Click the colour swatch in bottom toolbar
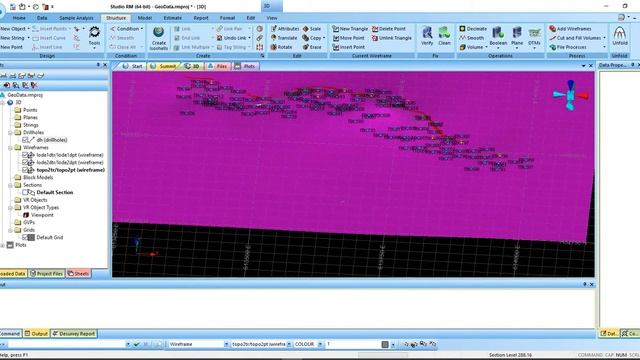 point(385,344)
